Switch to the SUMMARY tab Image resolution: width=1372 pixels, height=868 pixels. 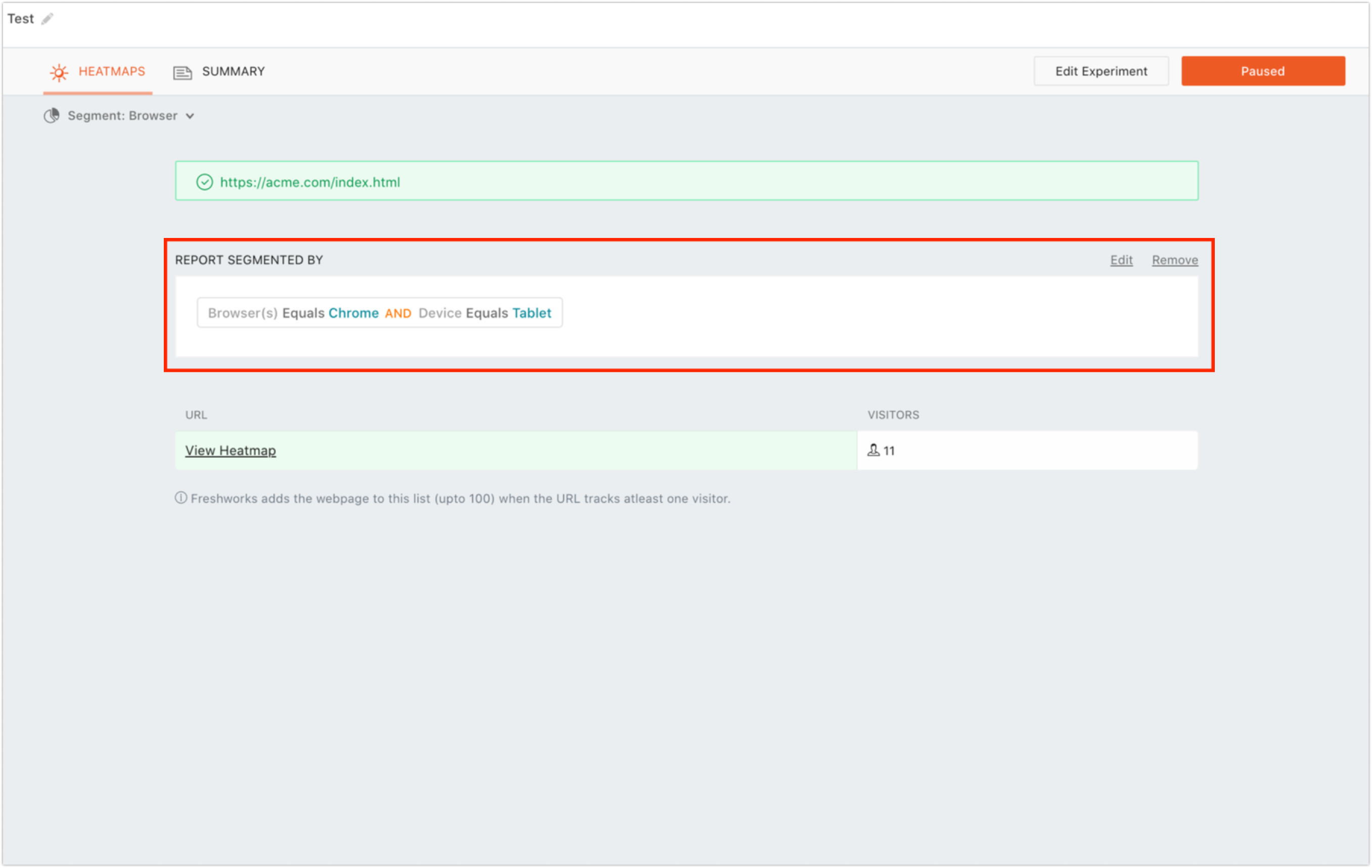[x=233, y=72]
